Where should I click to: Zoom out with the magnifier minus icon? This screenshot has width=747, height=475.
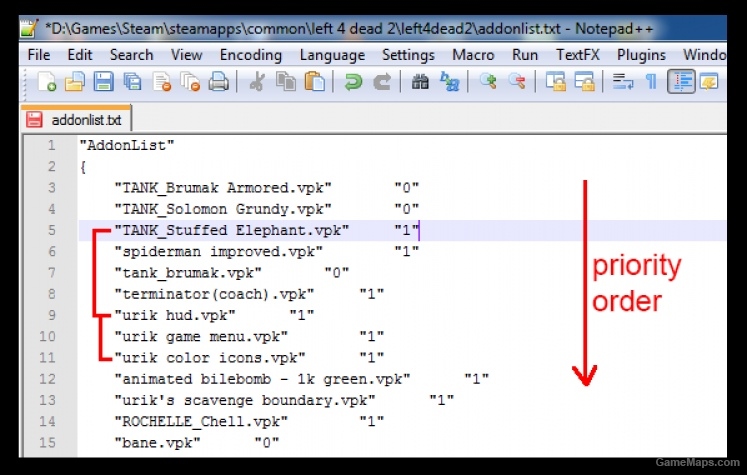point(517,81)
